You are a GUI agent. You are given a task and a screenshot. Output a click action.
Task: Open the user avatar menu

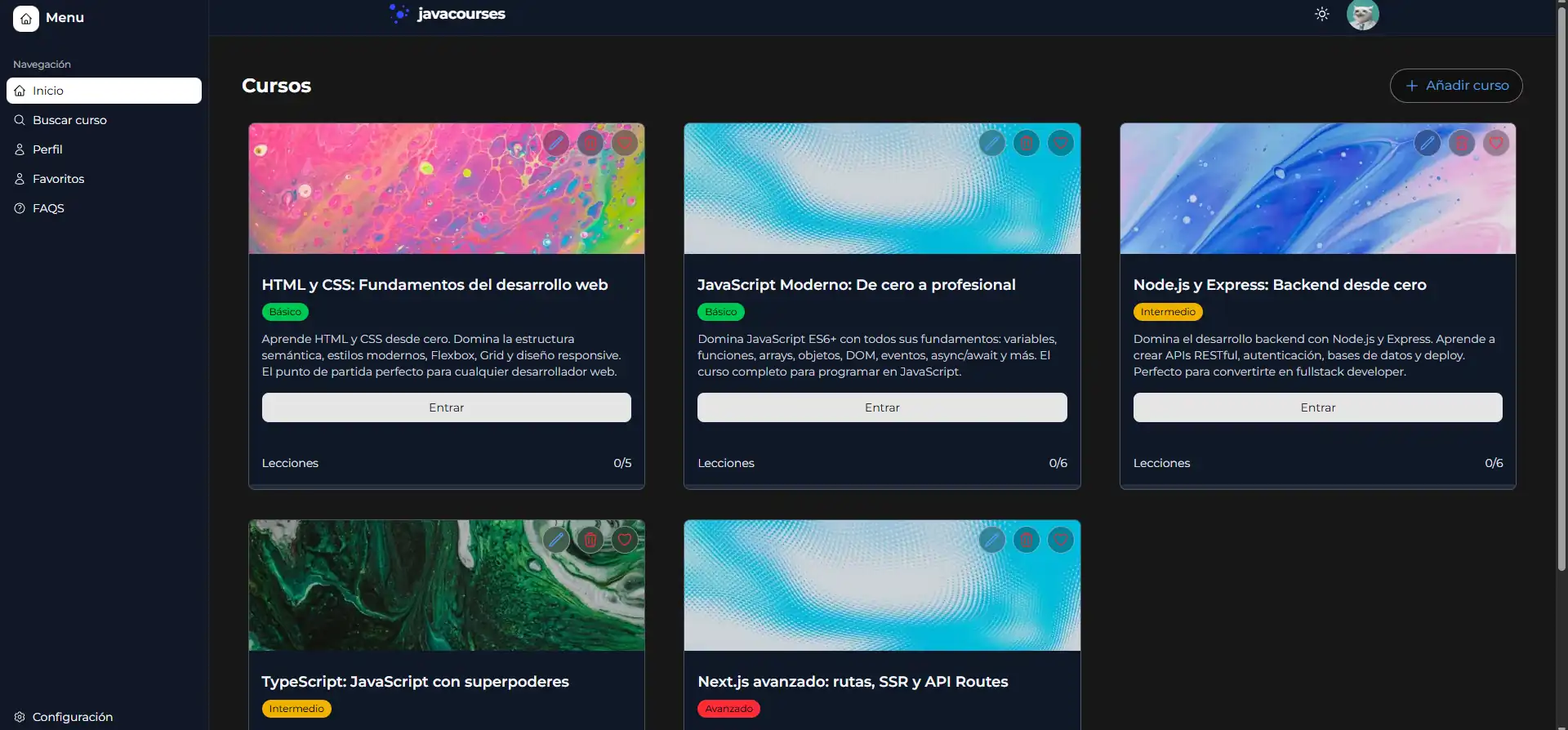(1362, 15)
